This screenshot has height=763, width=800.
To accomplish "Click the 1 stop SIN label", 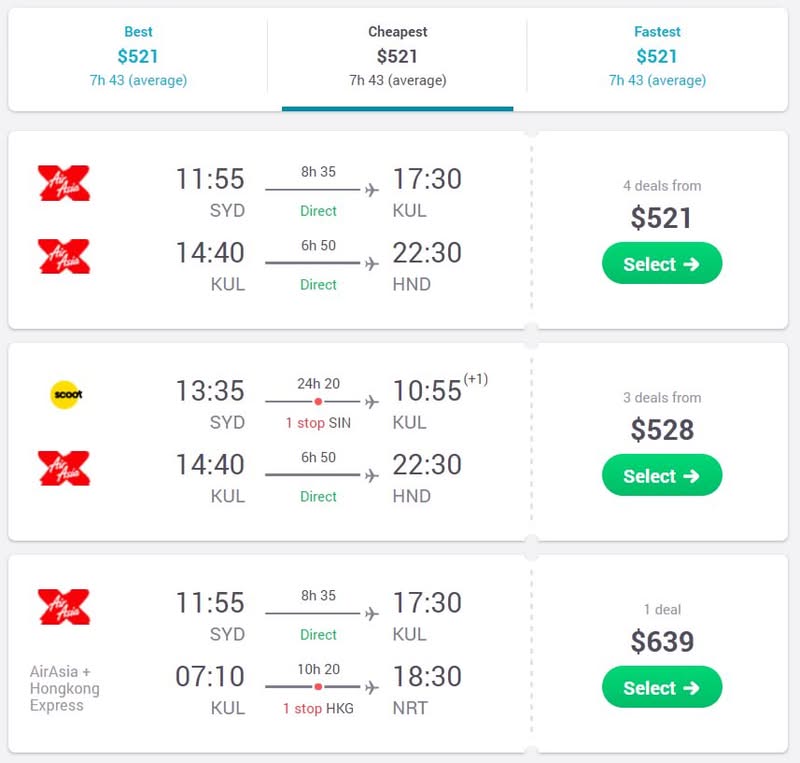I will (318, 423).
